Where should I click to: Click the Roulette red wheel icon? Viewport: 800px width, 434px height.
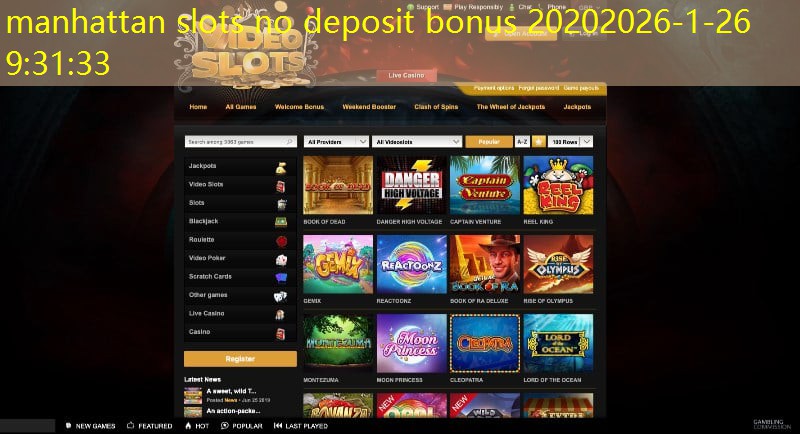point(281,241)
